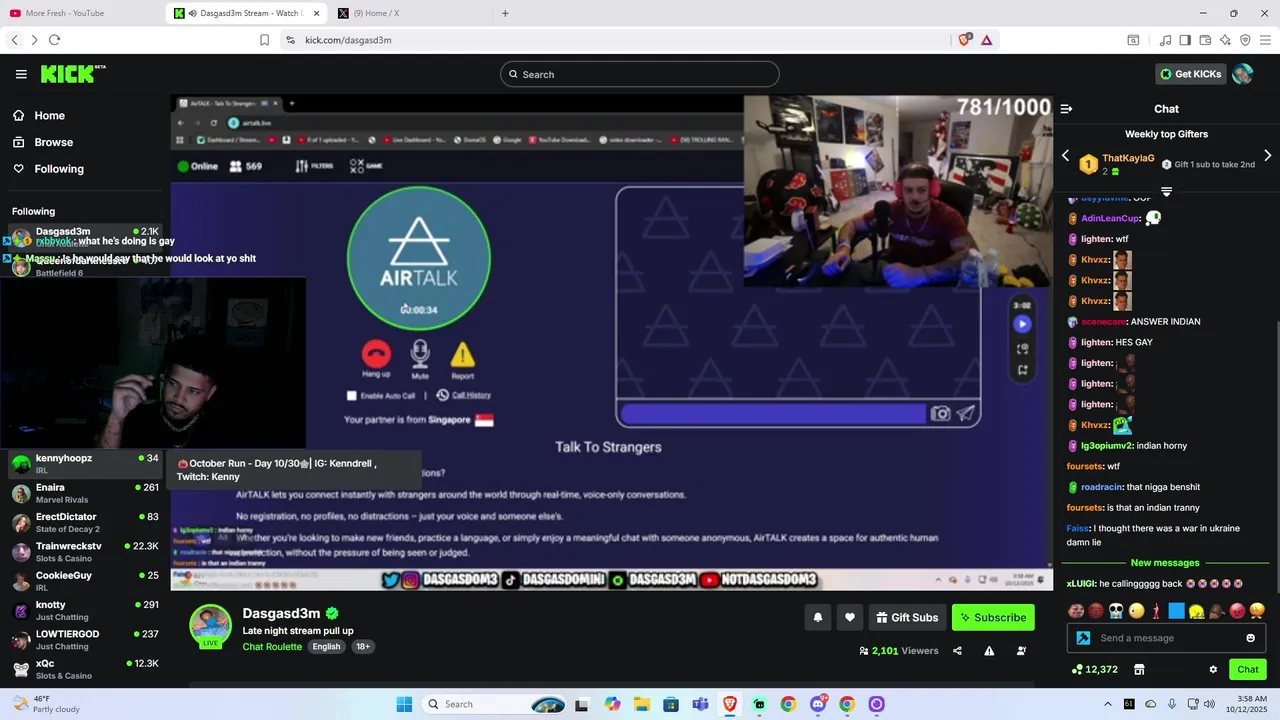
Task: Click the Get KICKs button
Action: pos(1190,74)
